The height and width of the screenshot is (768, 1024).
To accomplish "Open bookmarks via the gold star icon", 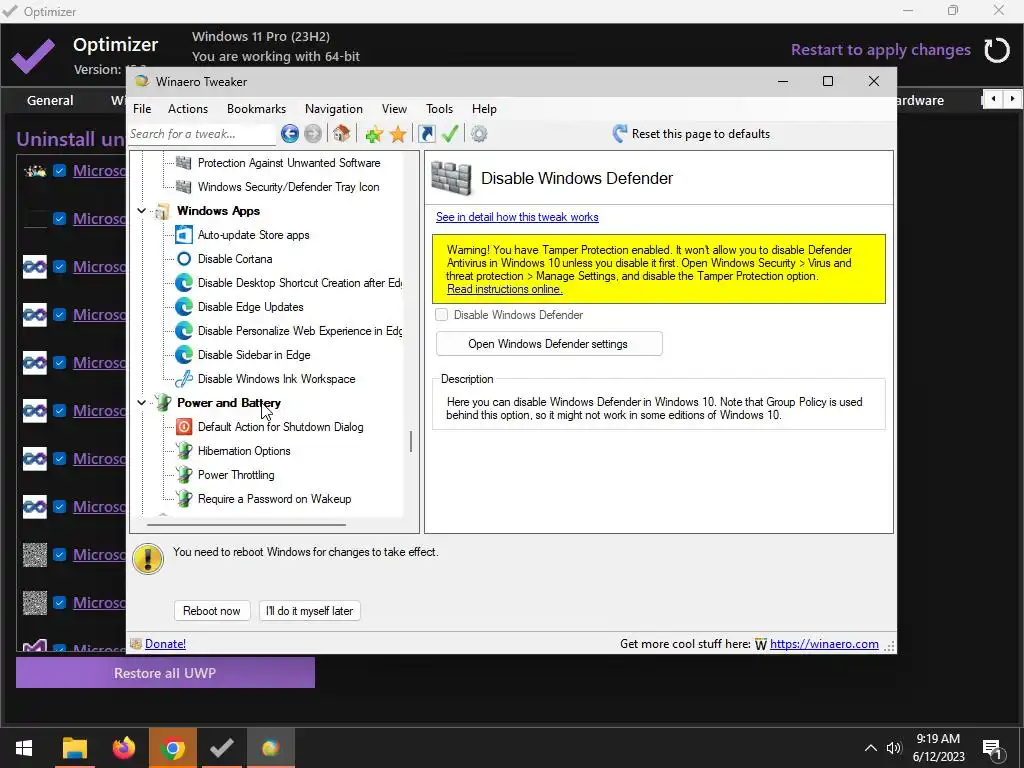I will (398, 134).
